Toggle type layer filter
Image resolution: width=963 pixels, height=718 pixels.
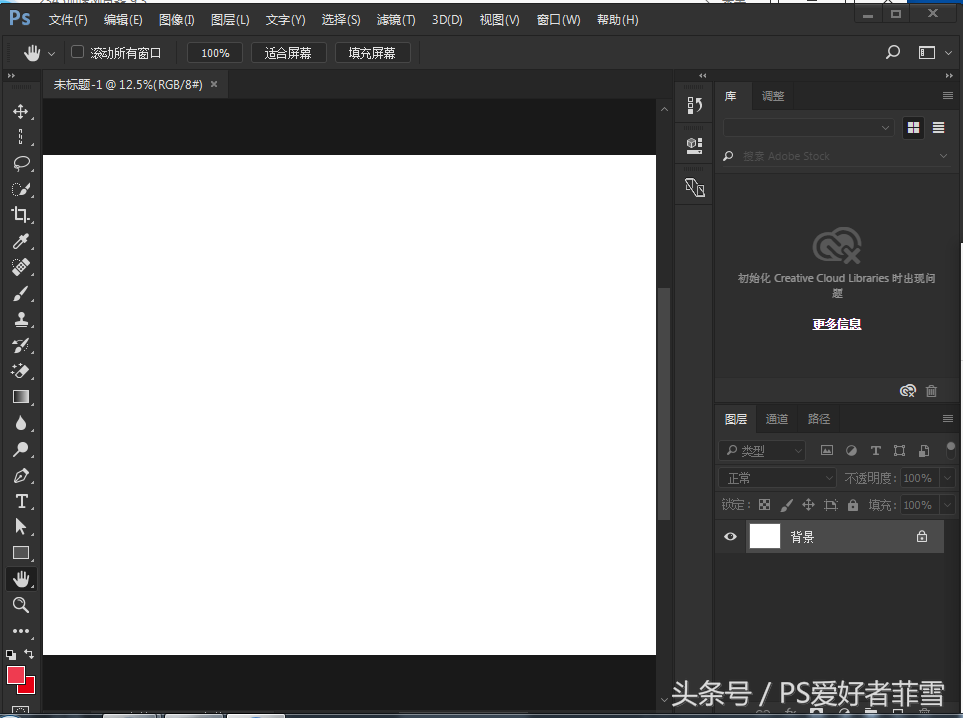876,451
